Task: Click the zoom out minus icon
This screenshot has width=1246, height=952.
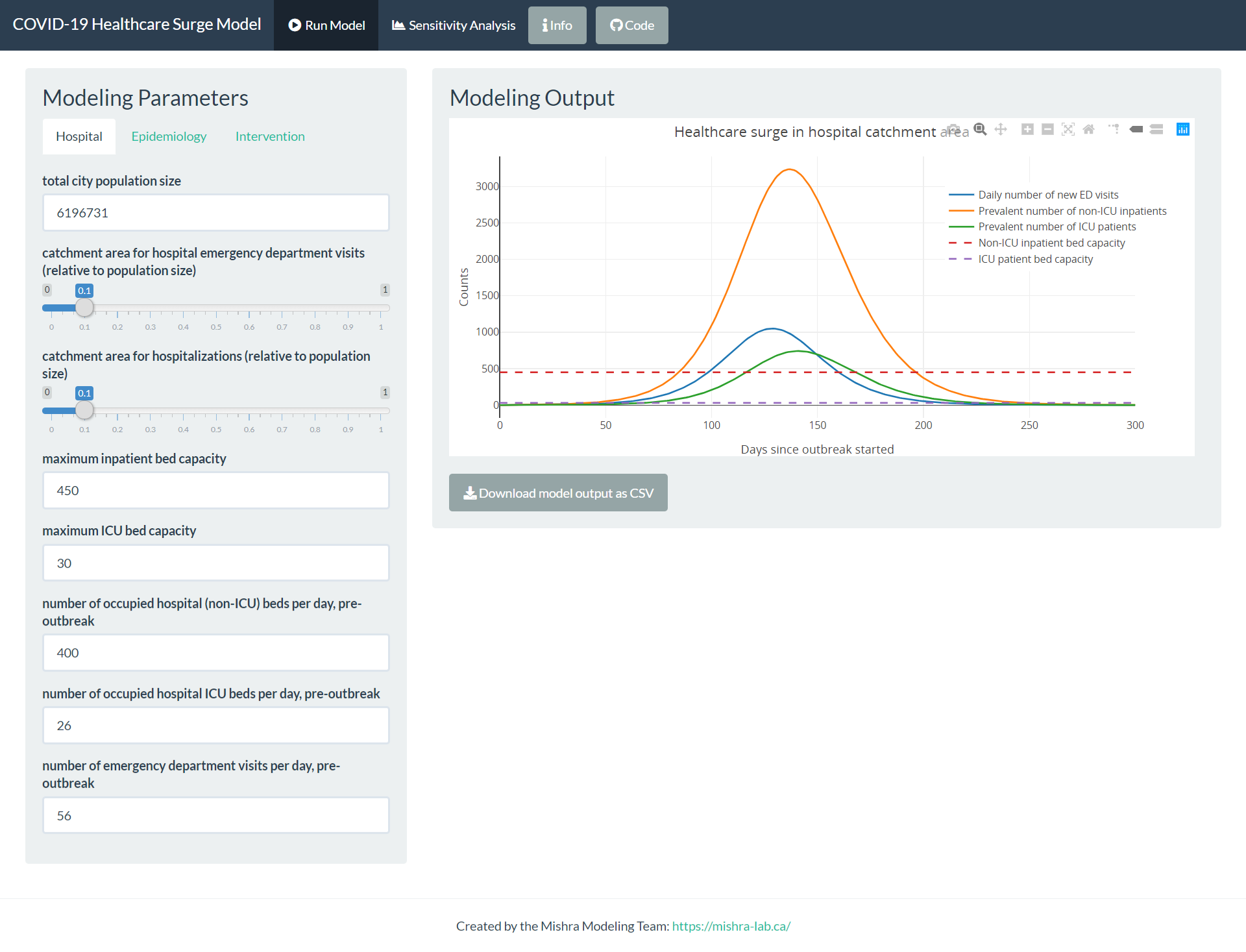Action: pos(1047,129)
